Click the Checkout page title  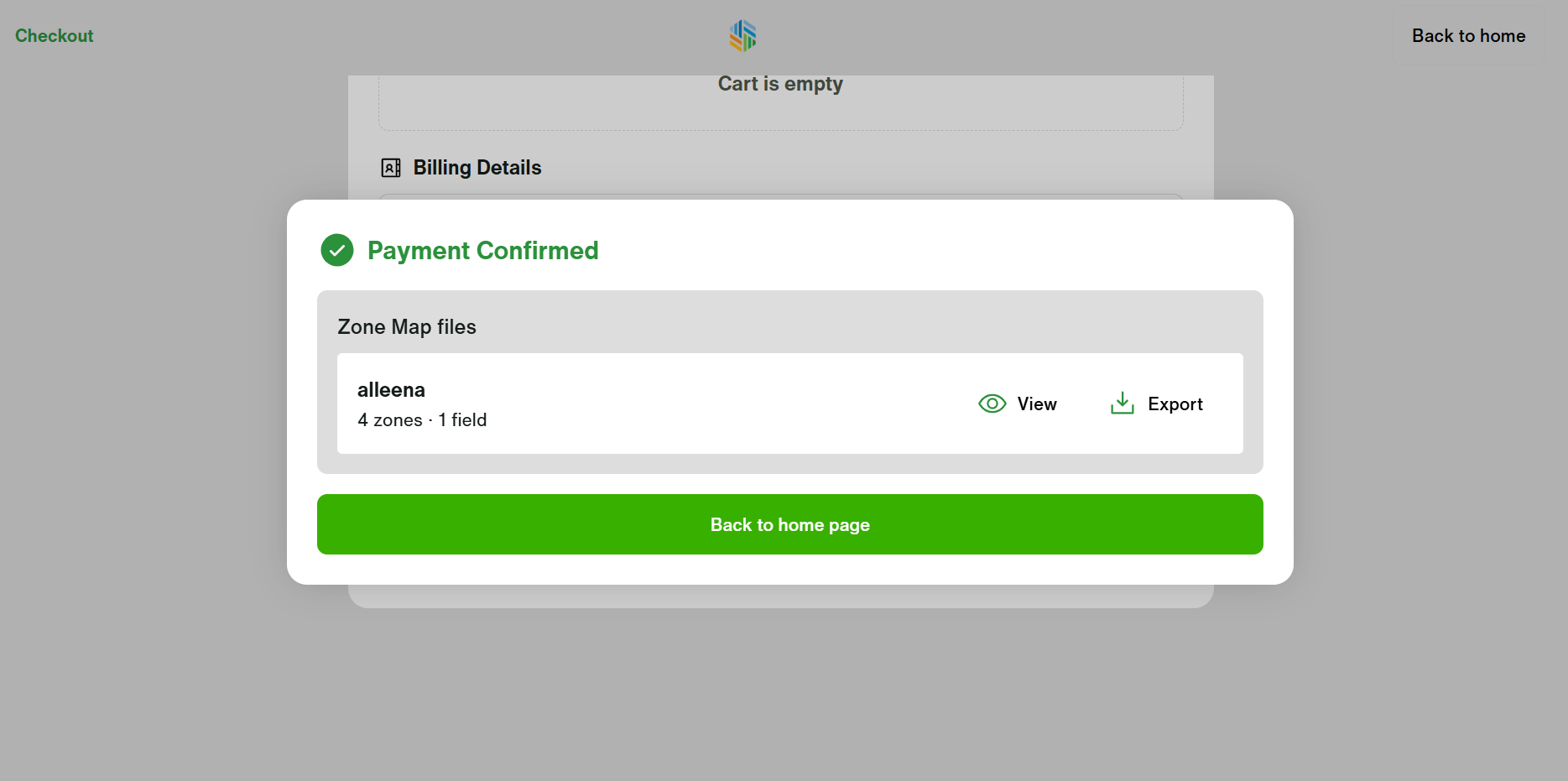[55, 36]
